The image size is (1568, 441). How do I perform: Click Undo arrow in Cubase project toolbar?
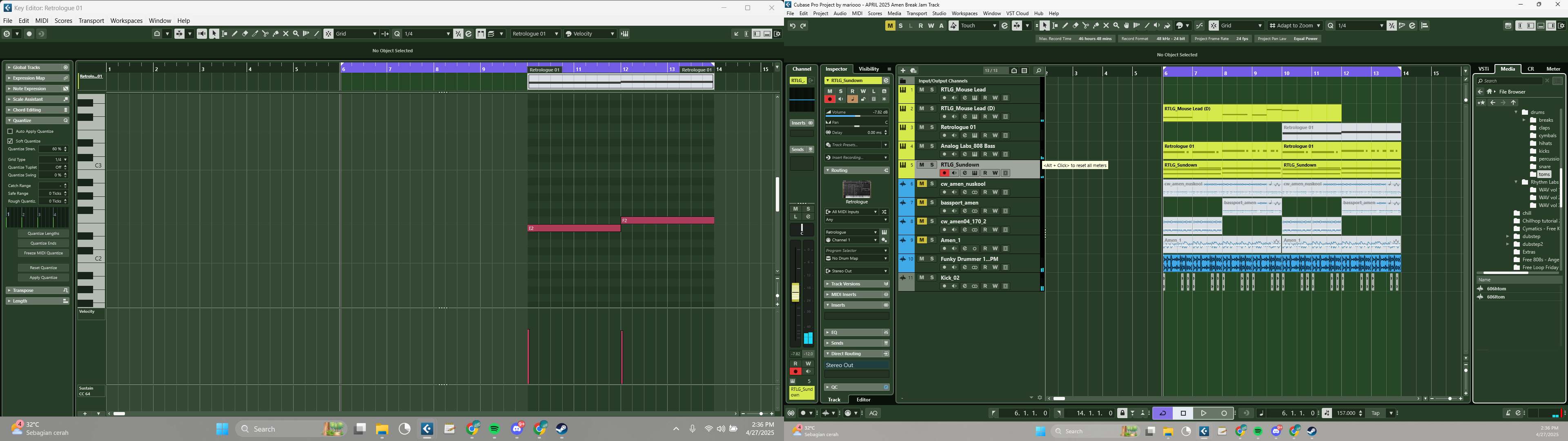(793, 26)
